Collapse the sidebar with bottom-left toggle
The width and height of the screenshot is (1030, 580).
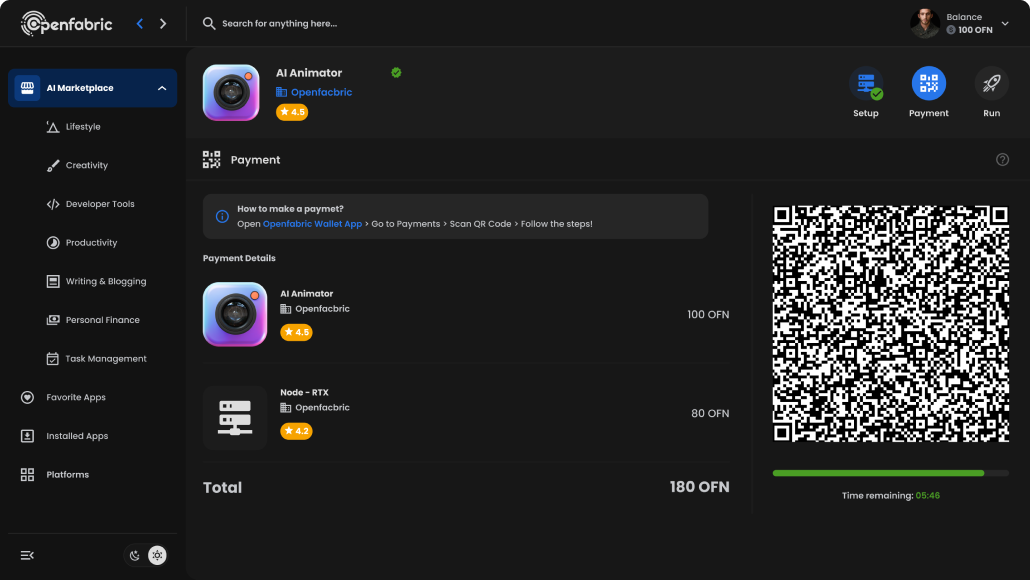pyautogui.click(x=27, y=555)
